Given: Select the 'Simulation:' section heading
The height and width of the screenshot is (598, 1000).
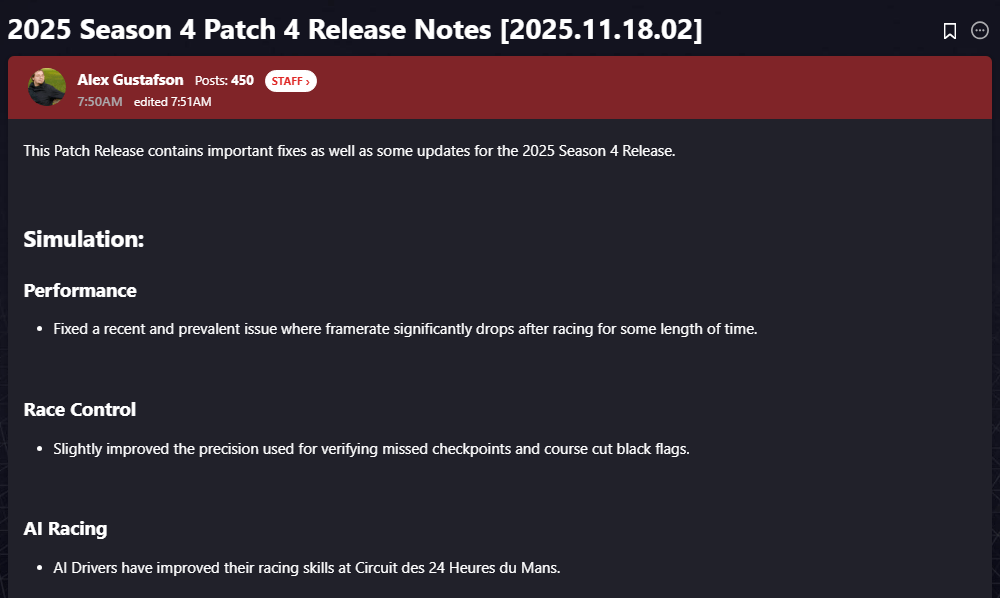Looking at the screenshot, I should tap(84, 240).
